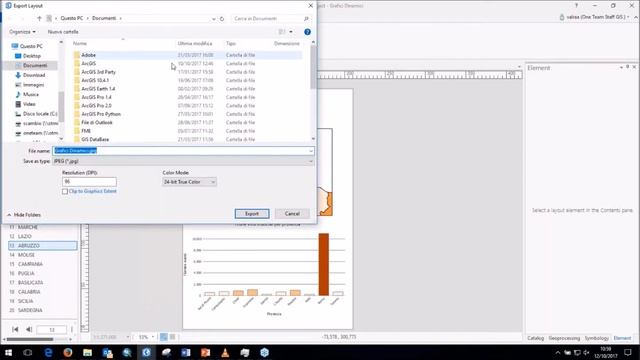Screen dimensions: 640x360
Task: Jump to first map series page
Action: (x=15, y=329)
